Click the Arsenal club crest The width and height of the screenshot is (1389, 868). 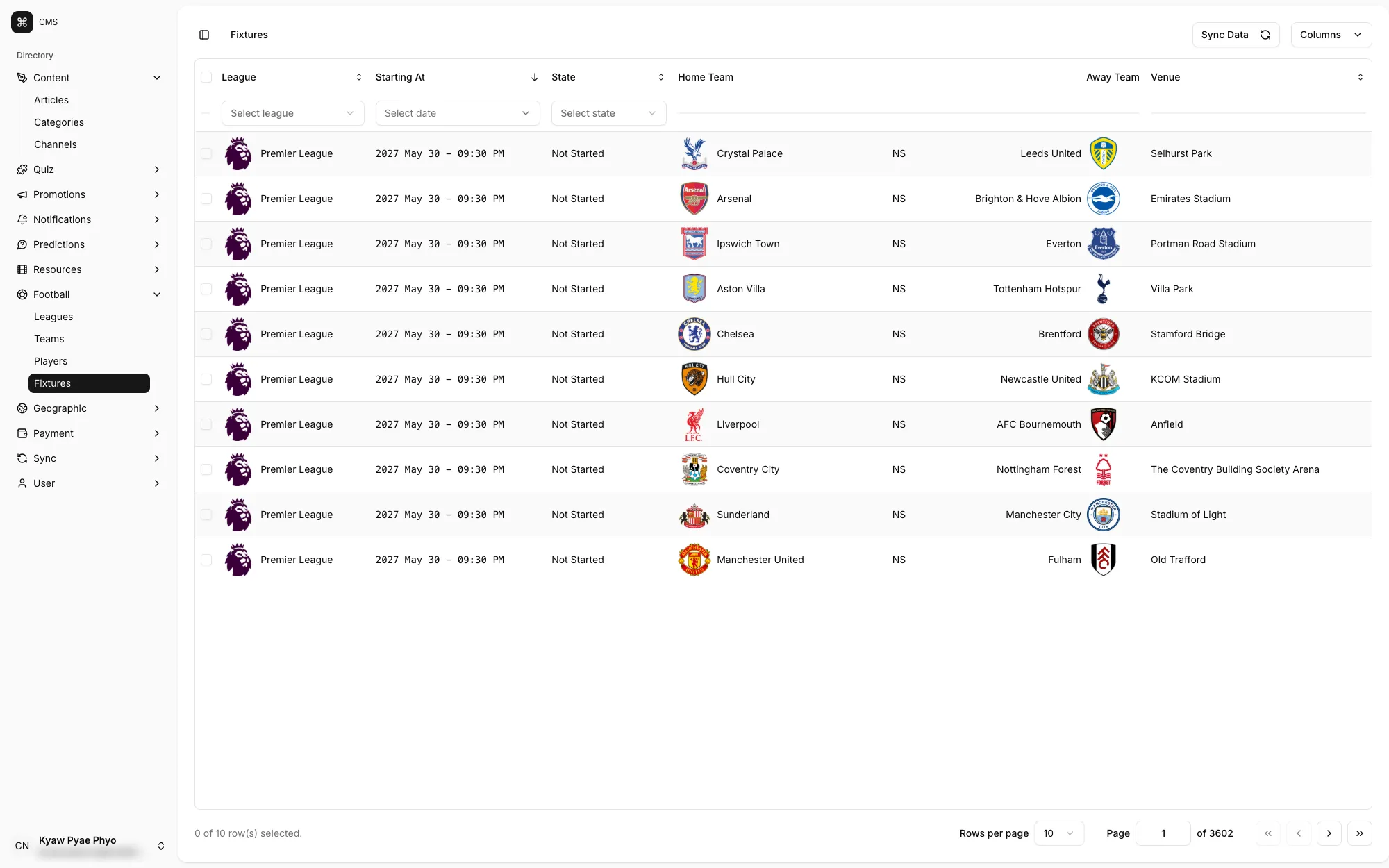click(694, 199)
